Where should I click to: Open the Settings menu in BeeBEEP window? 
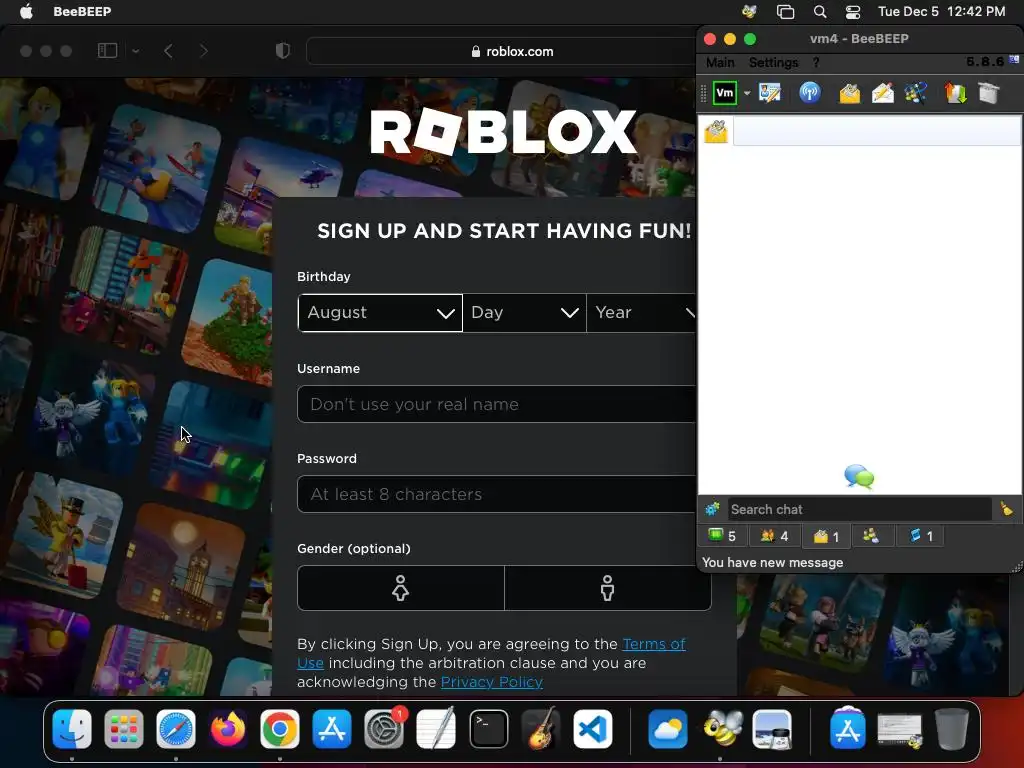coord(773,63)
